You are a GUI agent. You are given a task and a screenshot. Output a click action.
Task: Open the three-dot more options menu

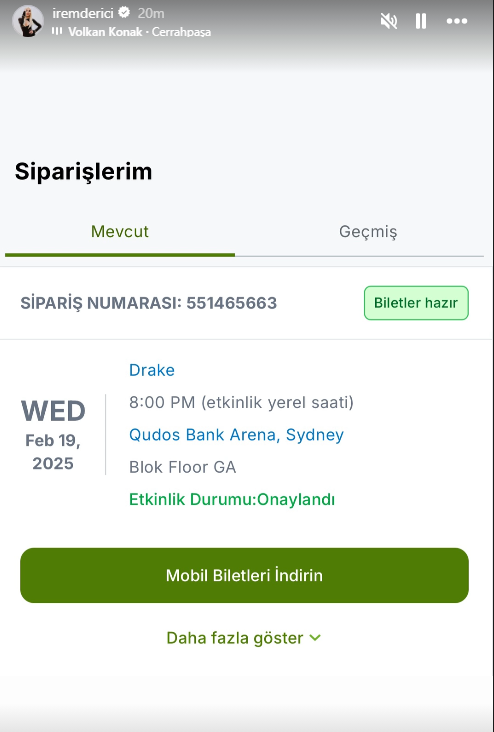(457, 21)
